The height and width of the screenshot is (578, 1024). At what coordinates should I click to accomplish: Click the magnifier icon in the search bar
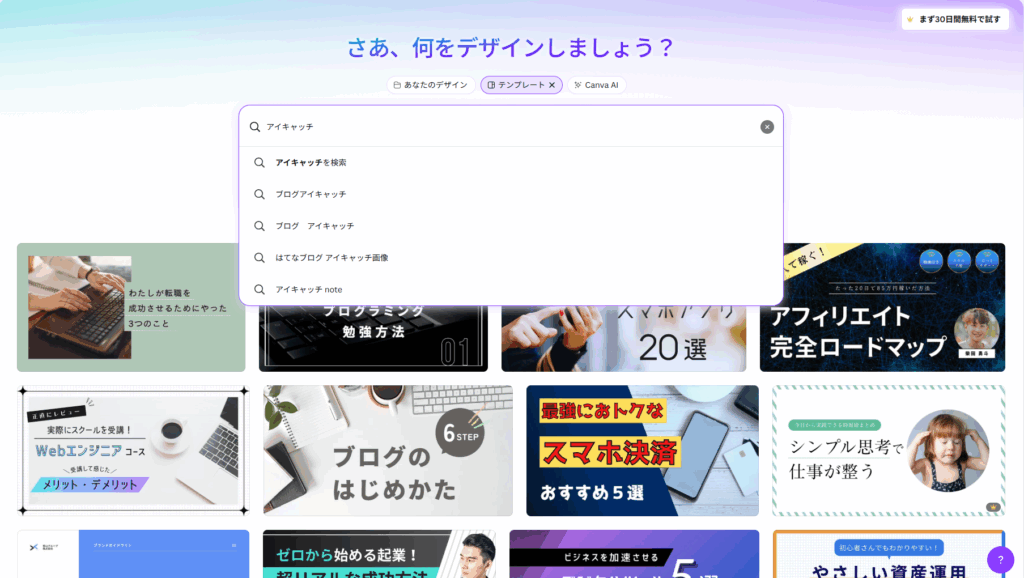coord(255,127)
